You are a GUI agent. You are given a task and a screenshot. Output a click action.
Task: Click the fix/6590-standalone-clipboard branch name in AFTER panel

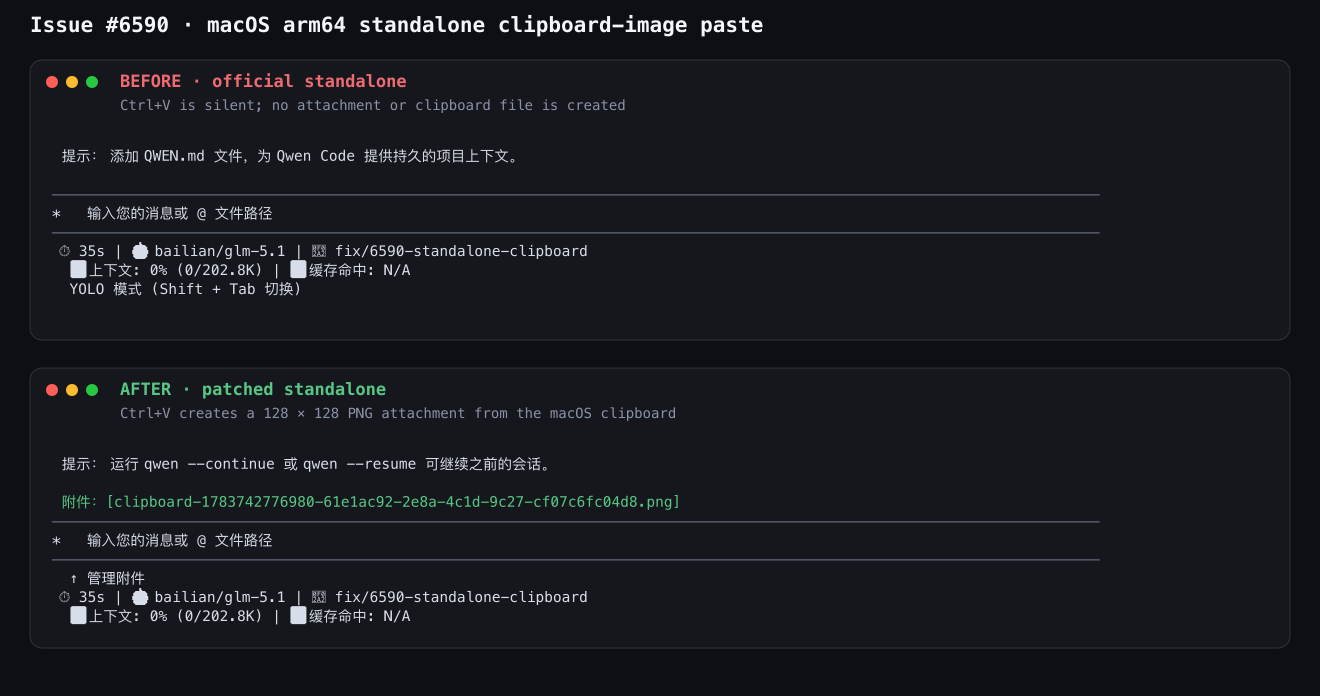pos(461,597)
